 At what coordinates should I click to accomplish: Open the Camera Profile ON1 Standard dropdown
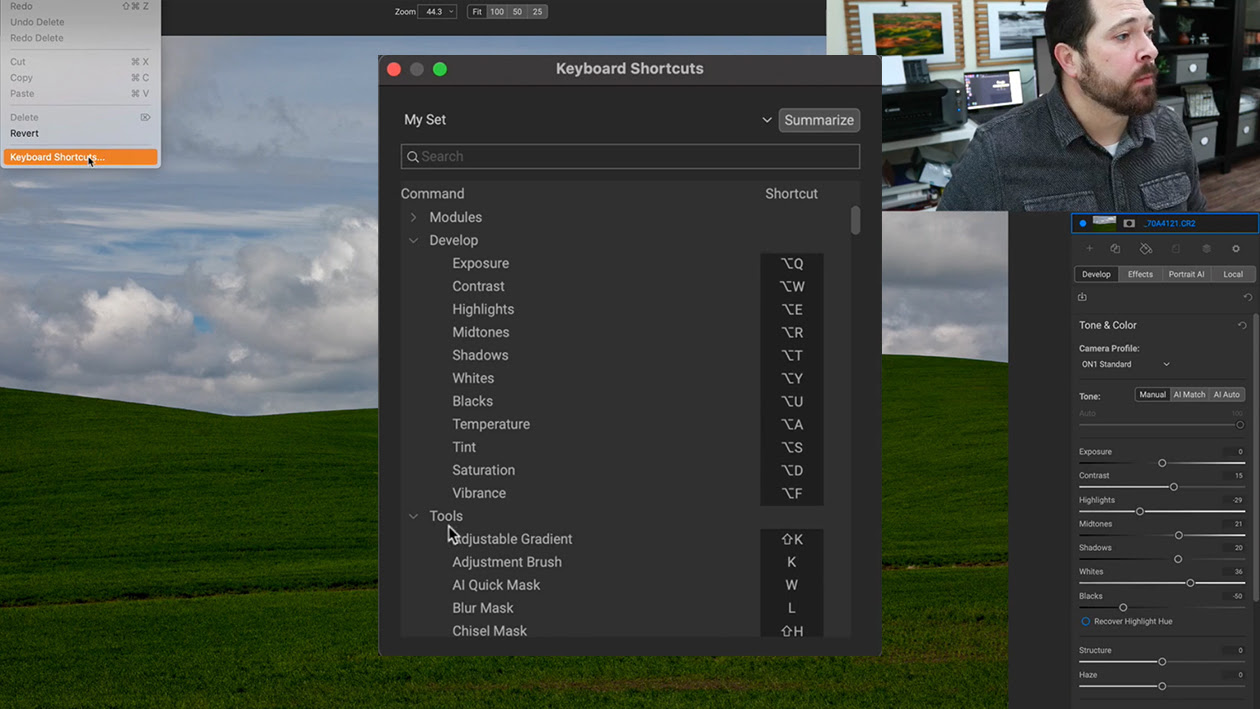coord(1125,365)
